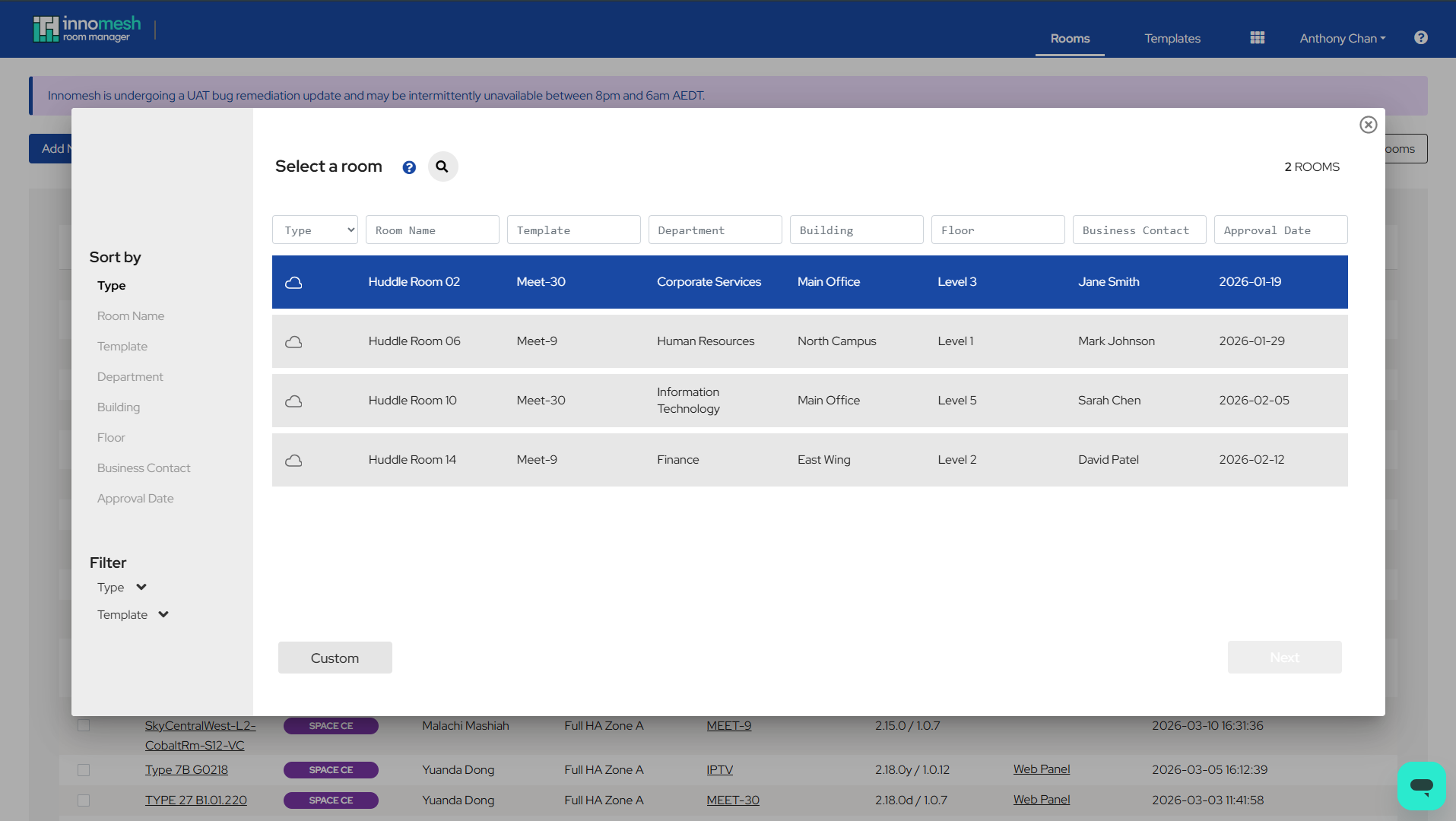Check the checkbox on the Type 7B G0218 row
This screenshot has height=821, width=1456.
[84, 769]
